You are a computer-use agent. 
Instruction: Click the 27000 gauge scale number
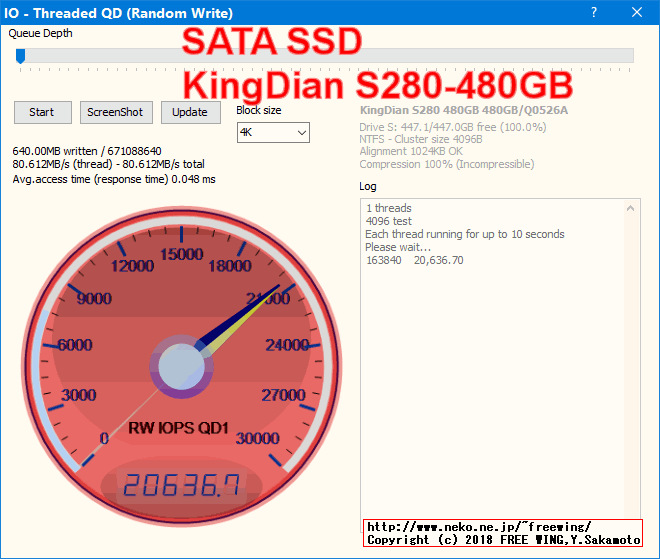pos(283,395)
